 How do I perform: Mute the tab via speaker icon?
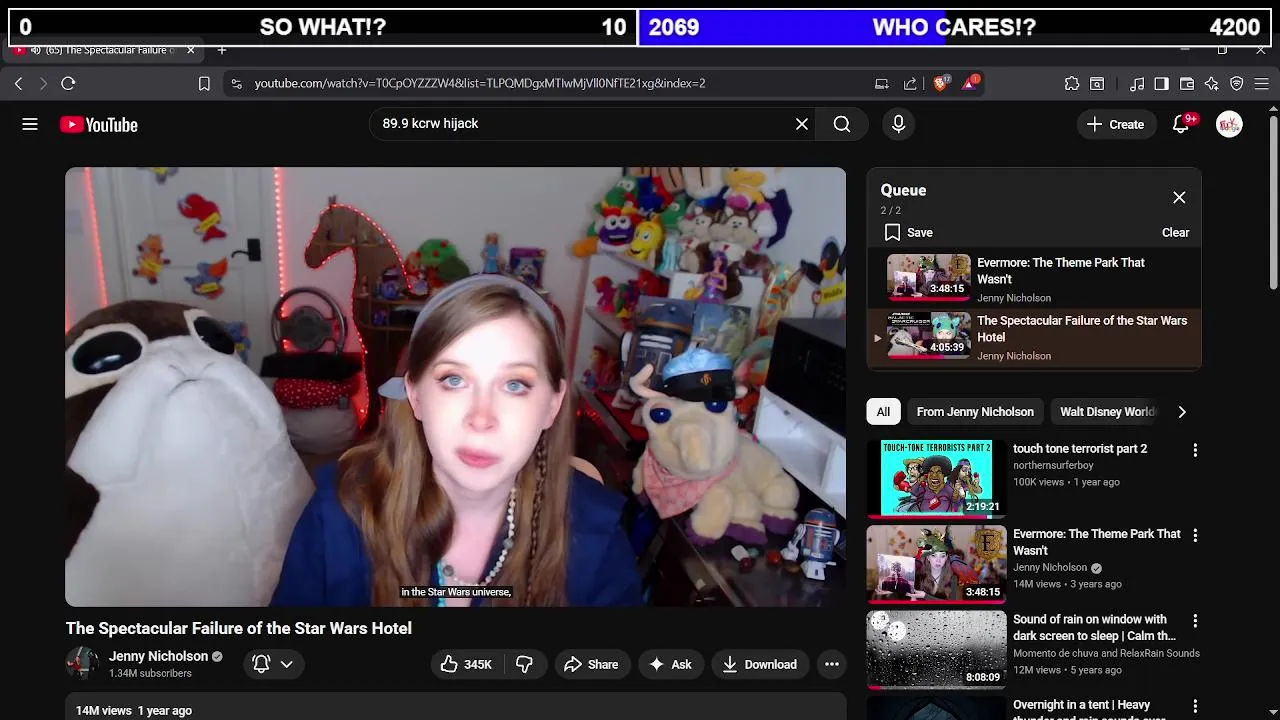[36, 50]
